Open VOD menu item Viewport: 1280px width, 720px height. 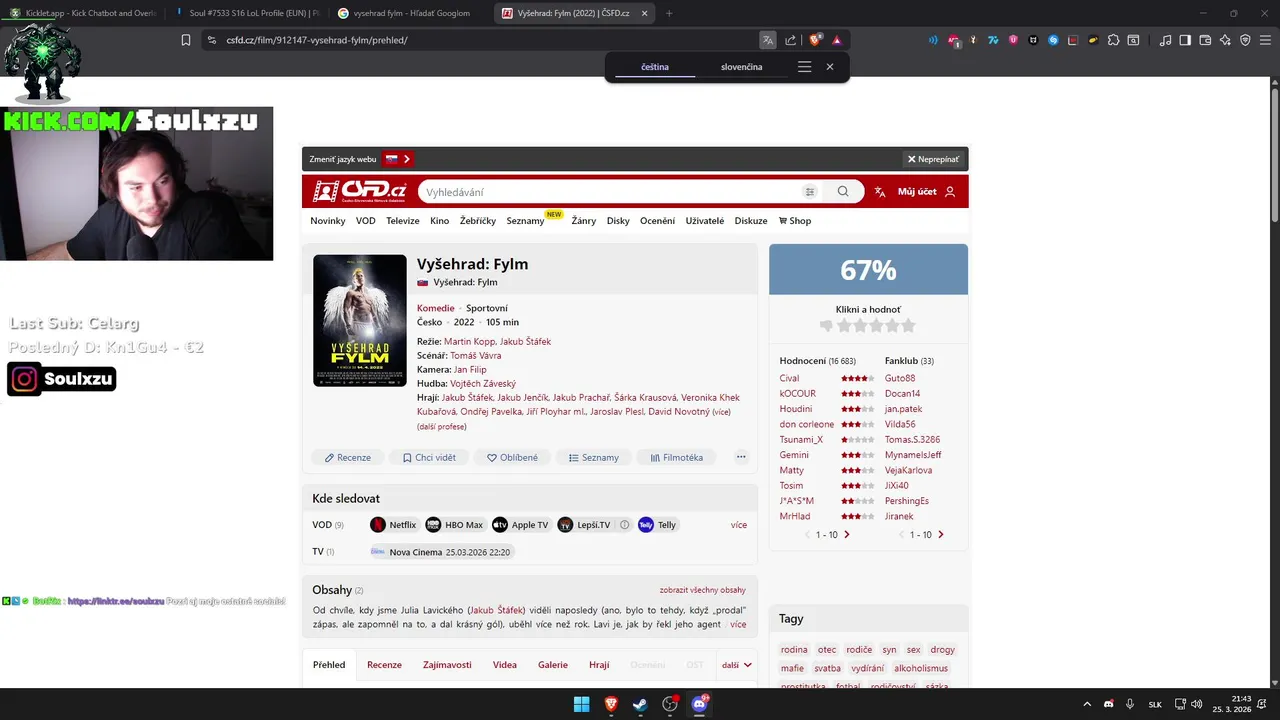coord(366,221)
